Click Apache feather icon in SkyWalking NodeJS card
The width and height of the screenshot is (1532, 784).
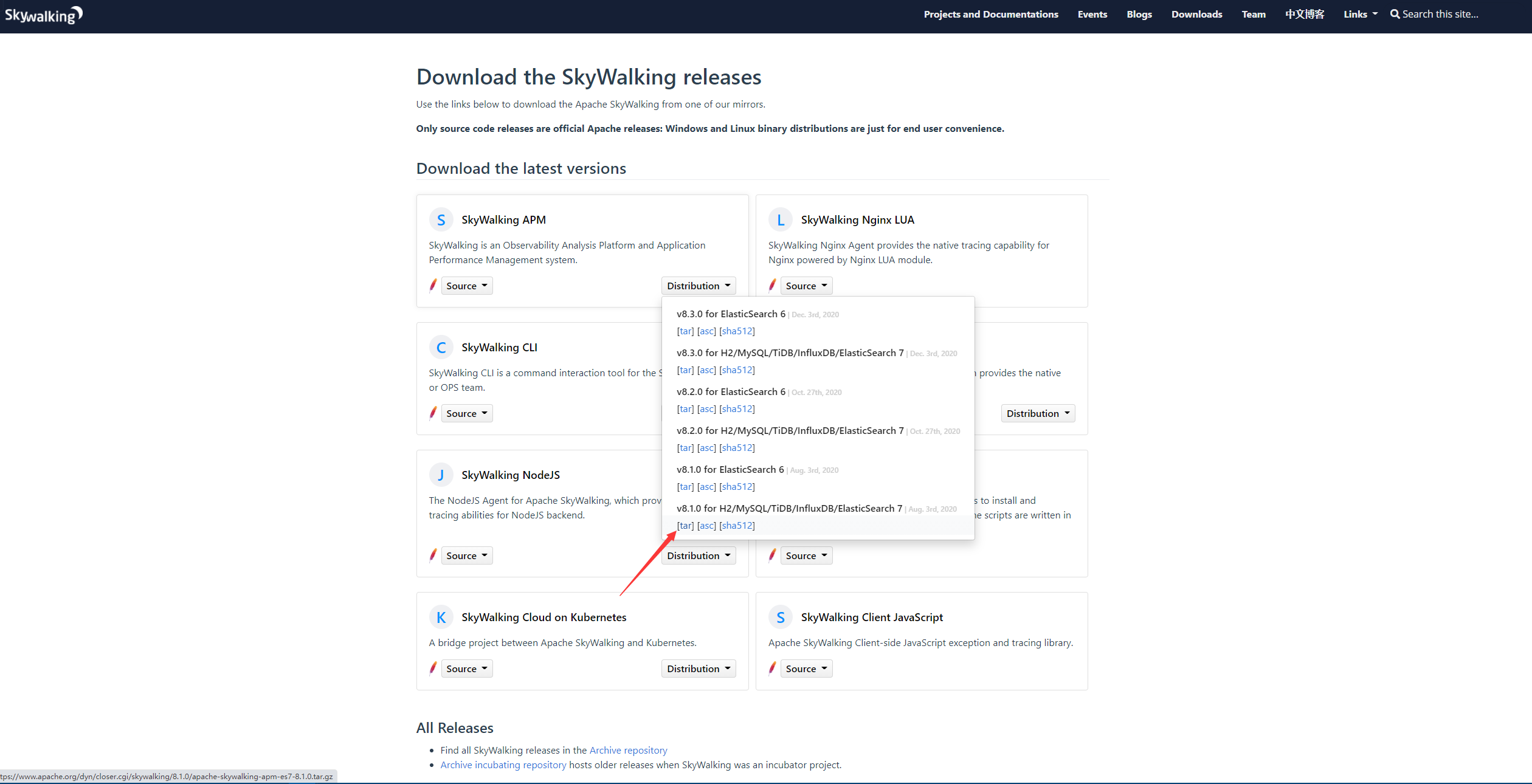point(433,555)
